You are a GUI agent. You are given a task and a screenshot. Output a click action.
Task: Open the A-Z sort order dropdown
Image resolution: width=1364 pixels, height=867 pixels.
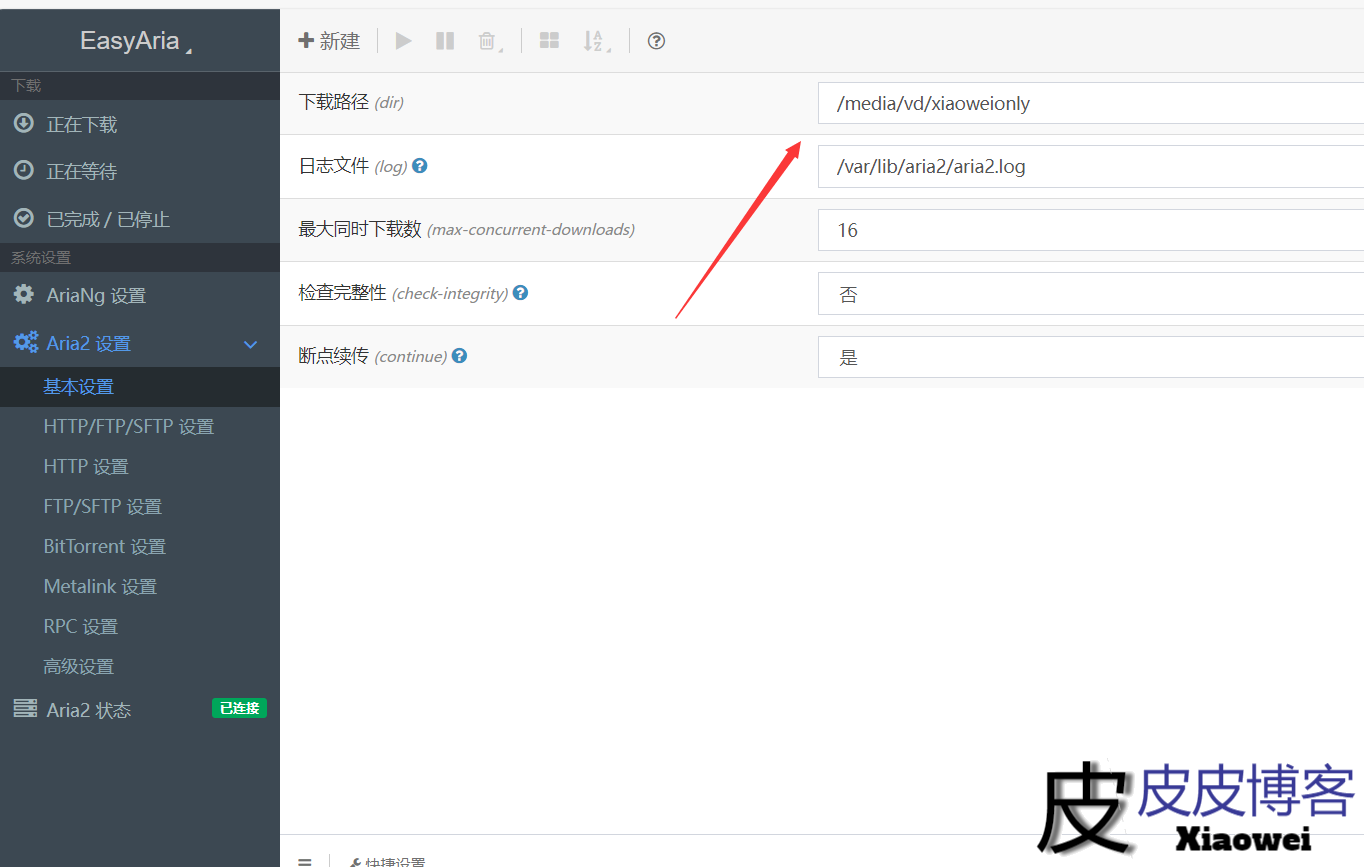click(595, 41)
